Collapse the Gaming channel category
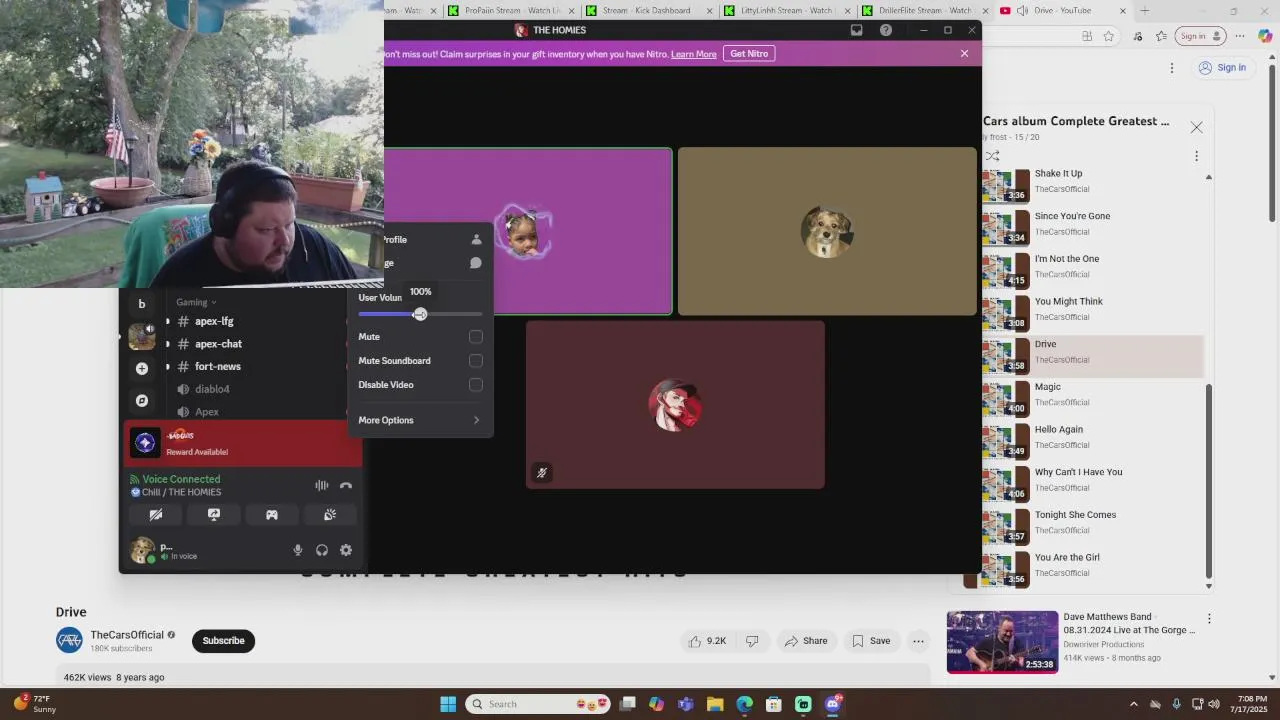This screenshot has width=1280, height=720. [196, 302]
